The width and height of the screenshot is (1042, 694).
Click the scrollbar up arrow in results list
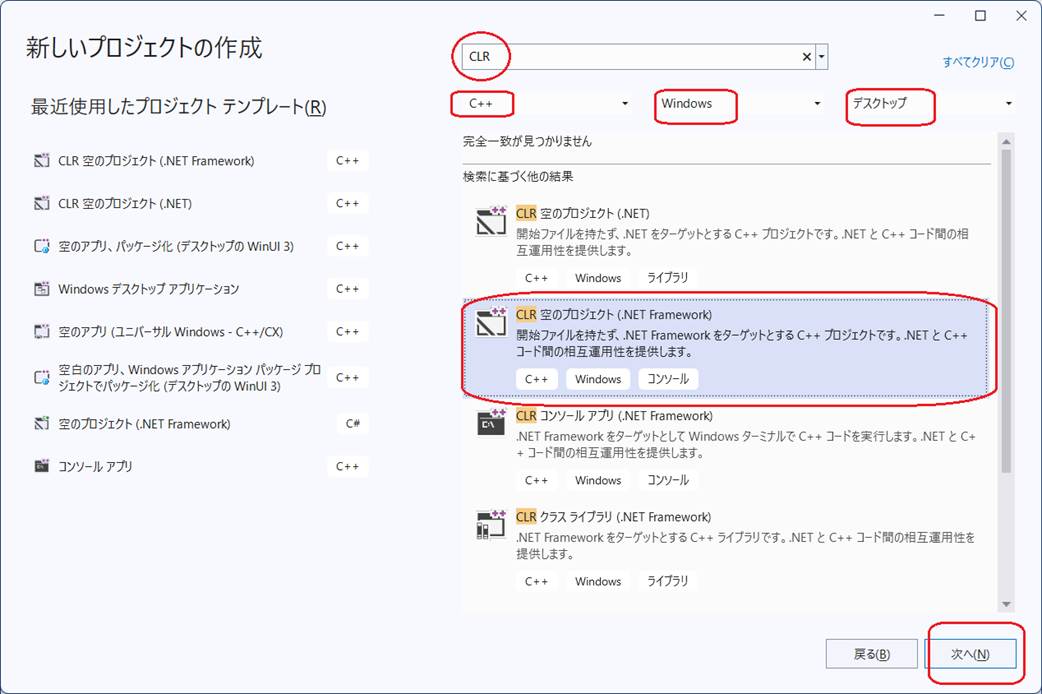1006,142
